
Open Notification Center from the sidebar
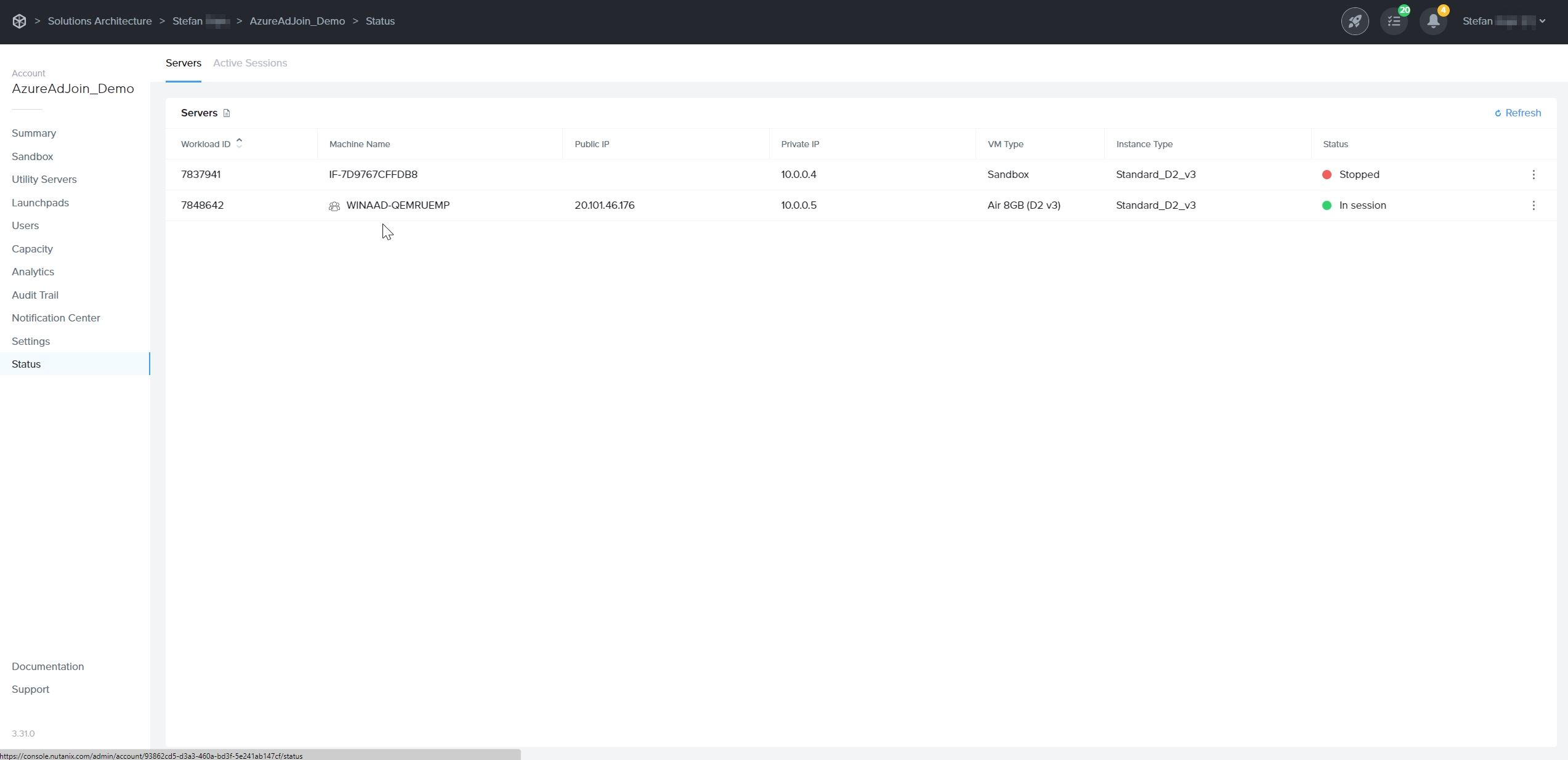click(x=55, y=318)
